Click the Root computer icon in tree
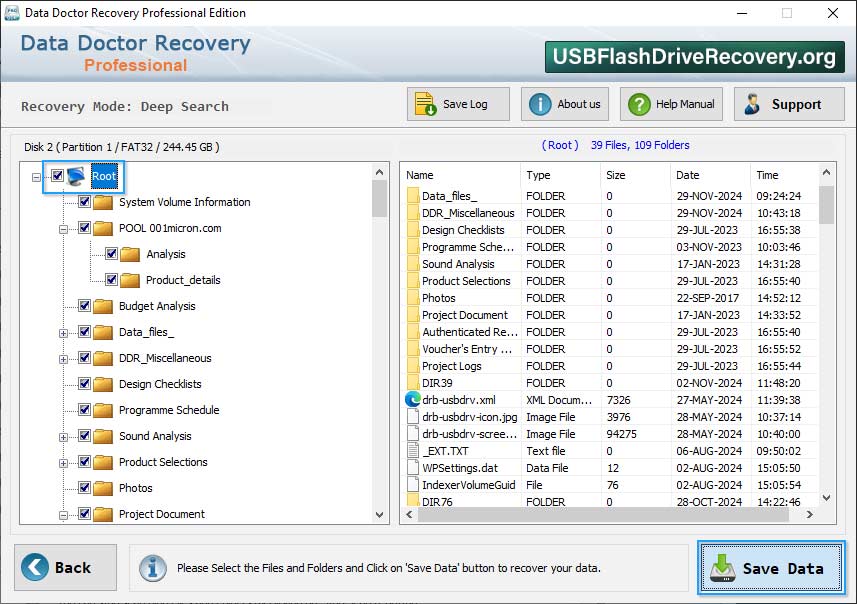Screen dimensions: 857x604 click(x=77, y=176)
